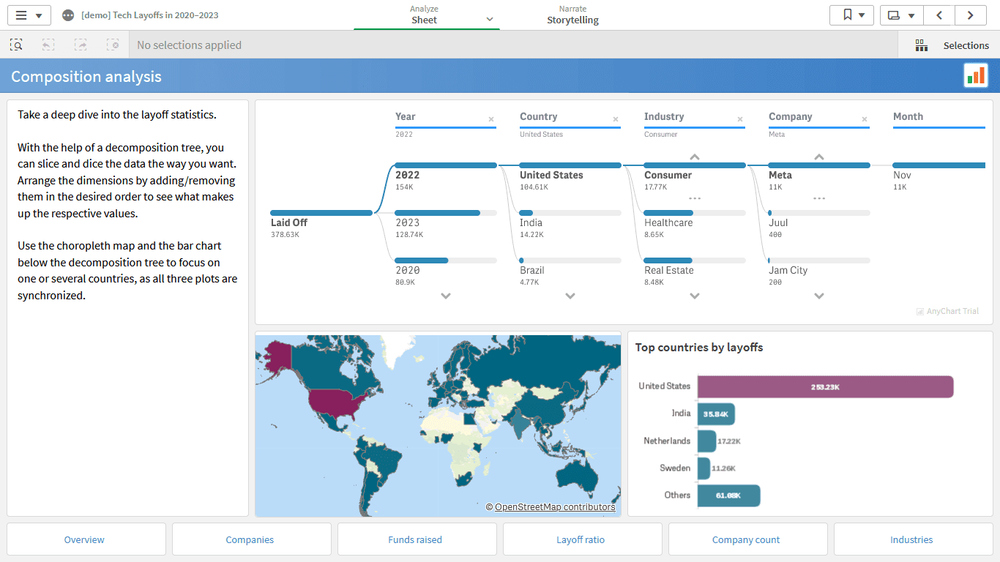Remove the Company dimension with X
The width and height of the screenshot is (1000, 562).
[865, 119]
